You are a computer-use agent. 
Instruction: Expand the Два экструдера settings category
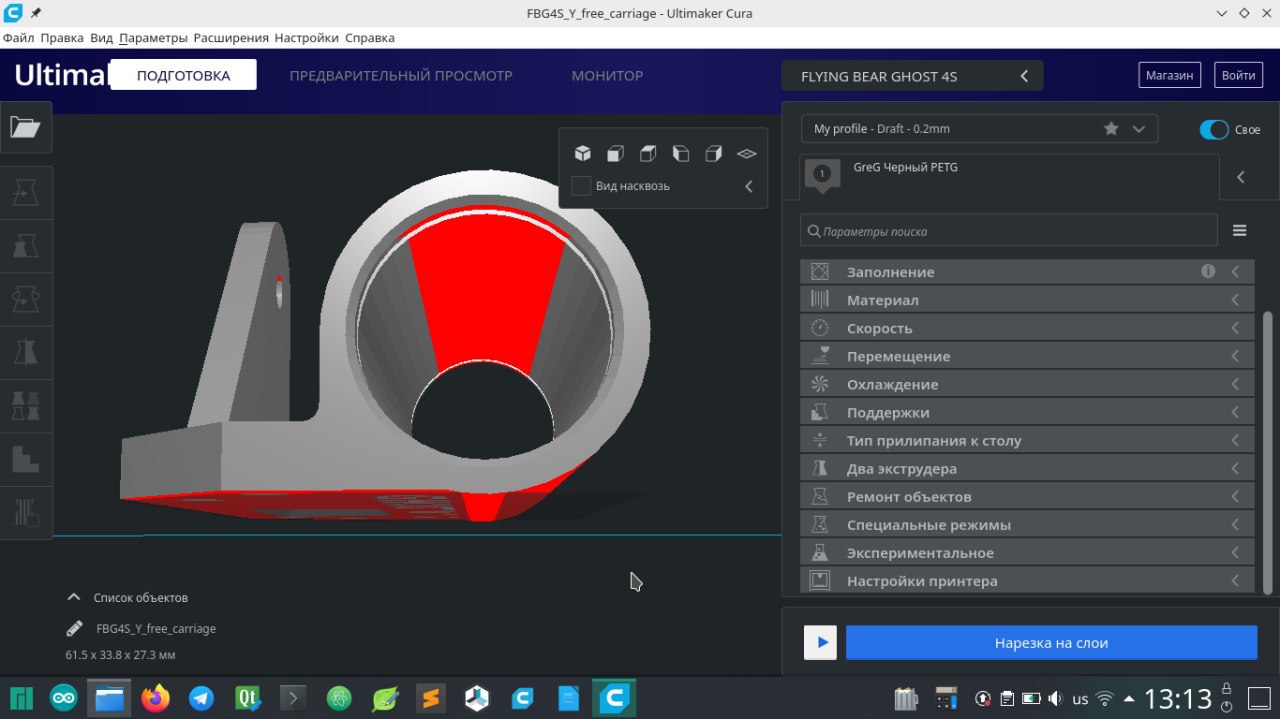point(1027,468)
